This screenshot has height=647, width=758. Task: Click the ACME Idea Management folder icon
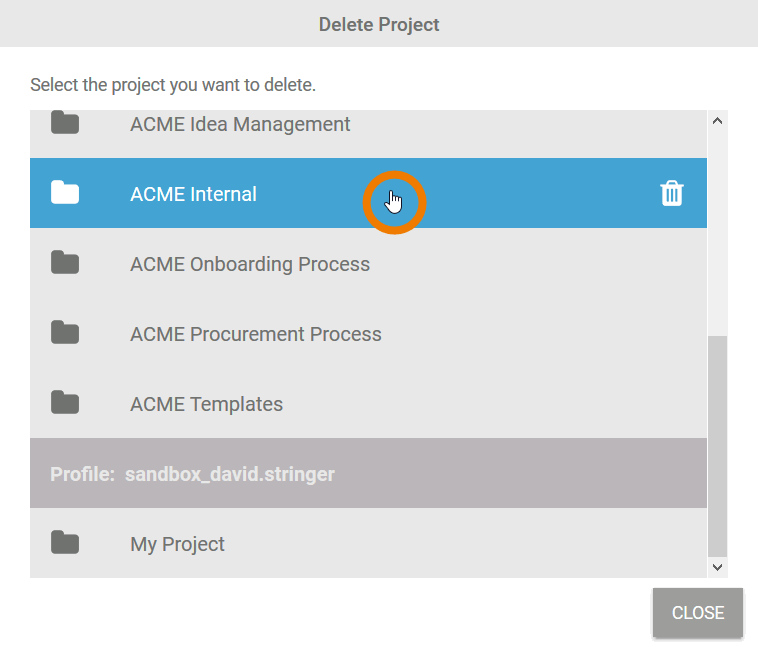pyautogui.click(x=65, y=124)
